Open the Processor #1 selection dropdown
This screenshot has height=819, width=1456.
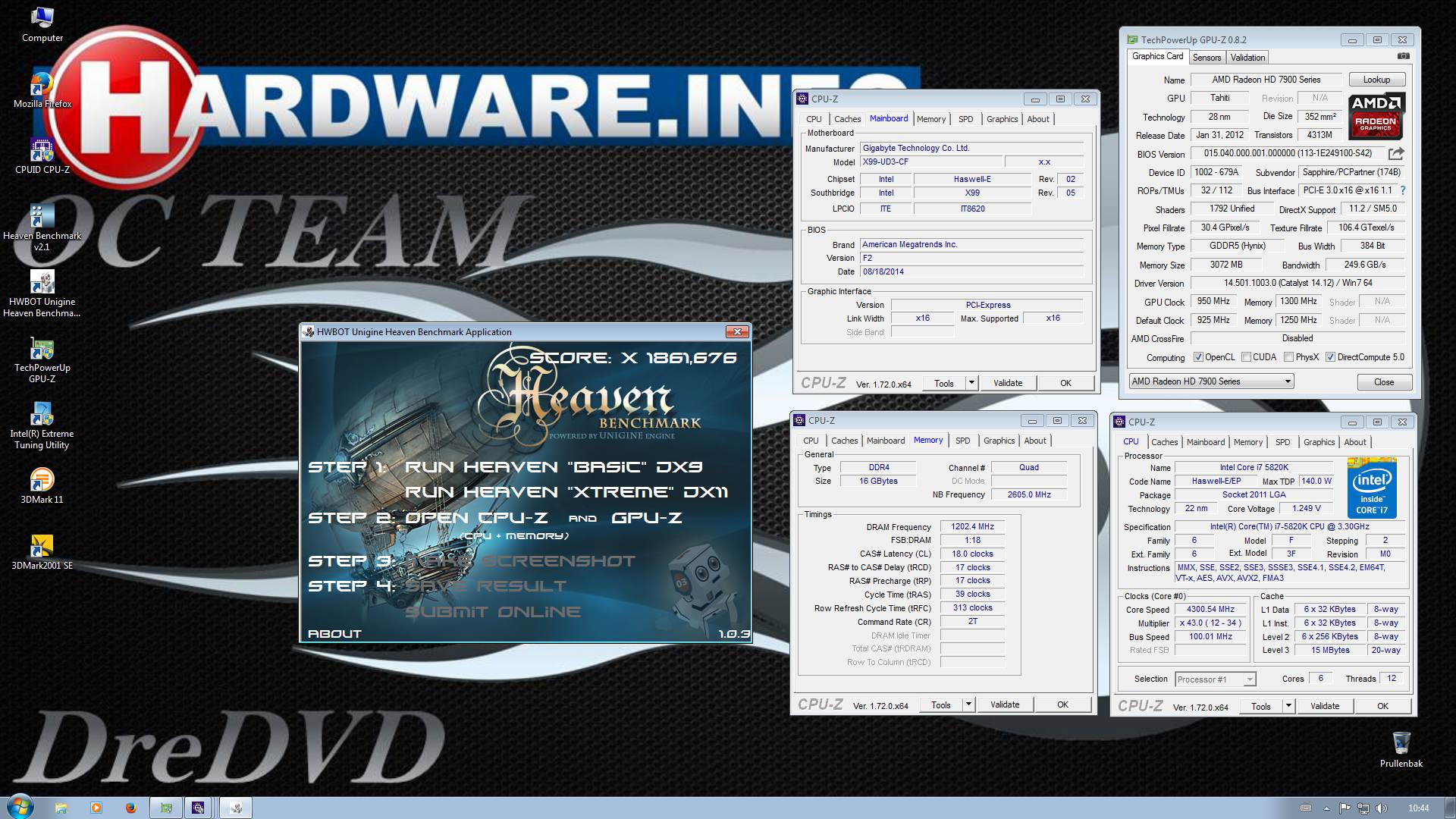coord(1216,679)
